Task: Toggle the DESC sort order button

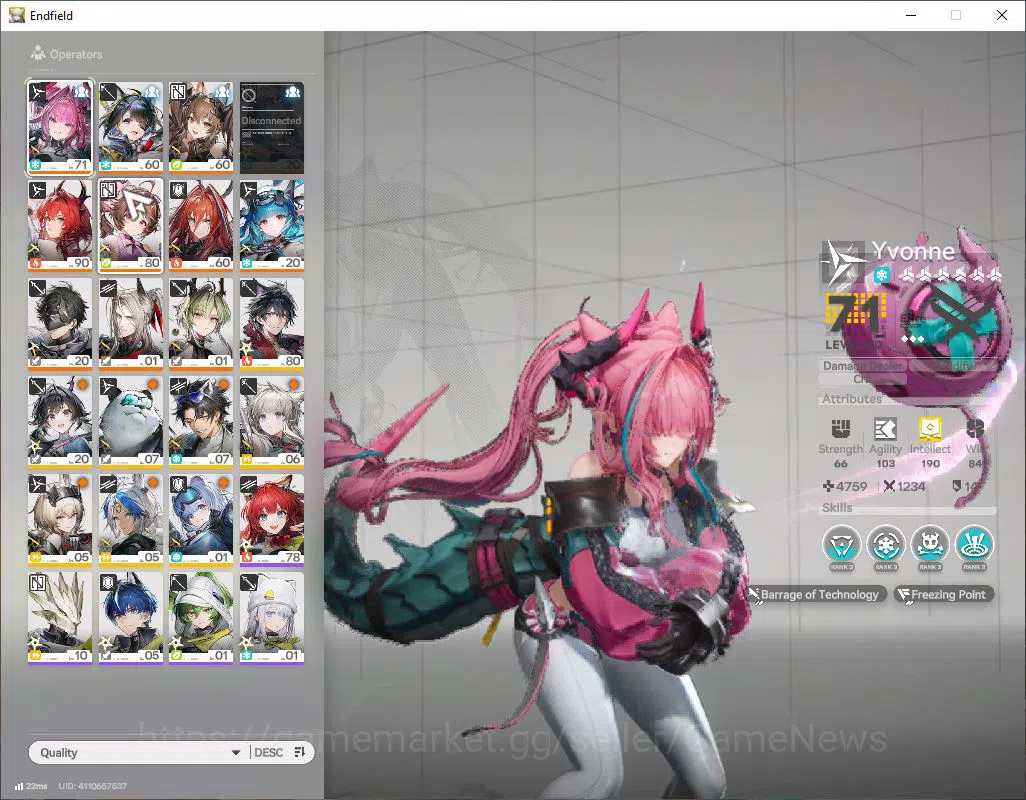Action: click(x=280, y=752)
